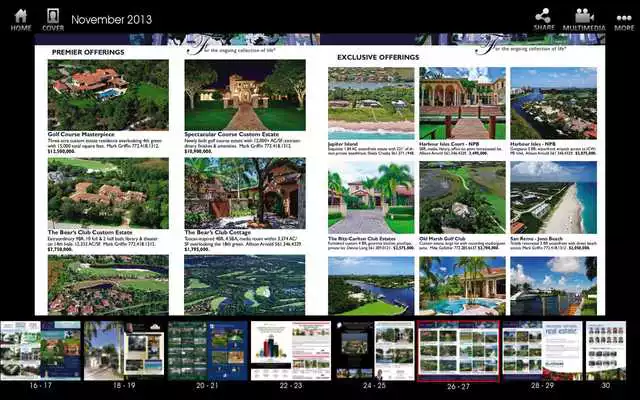This screenshot has width=640, height=400.
Task: Open the Multimedia camera icon
Action: 584,20
